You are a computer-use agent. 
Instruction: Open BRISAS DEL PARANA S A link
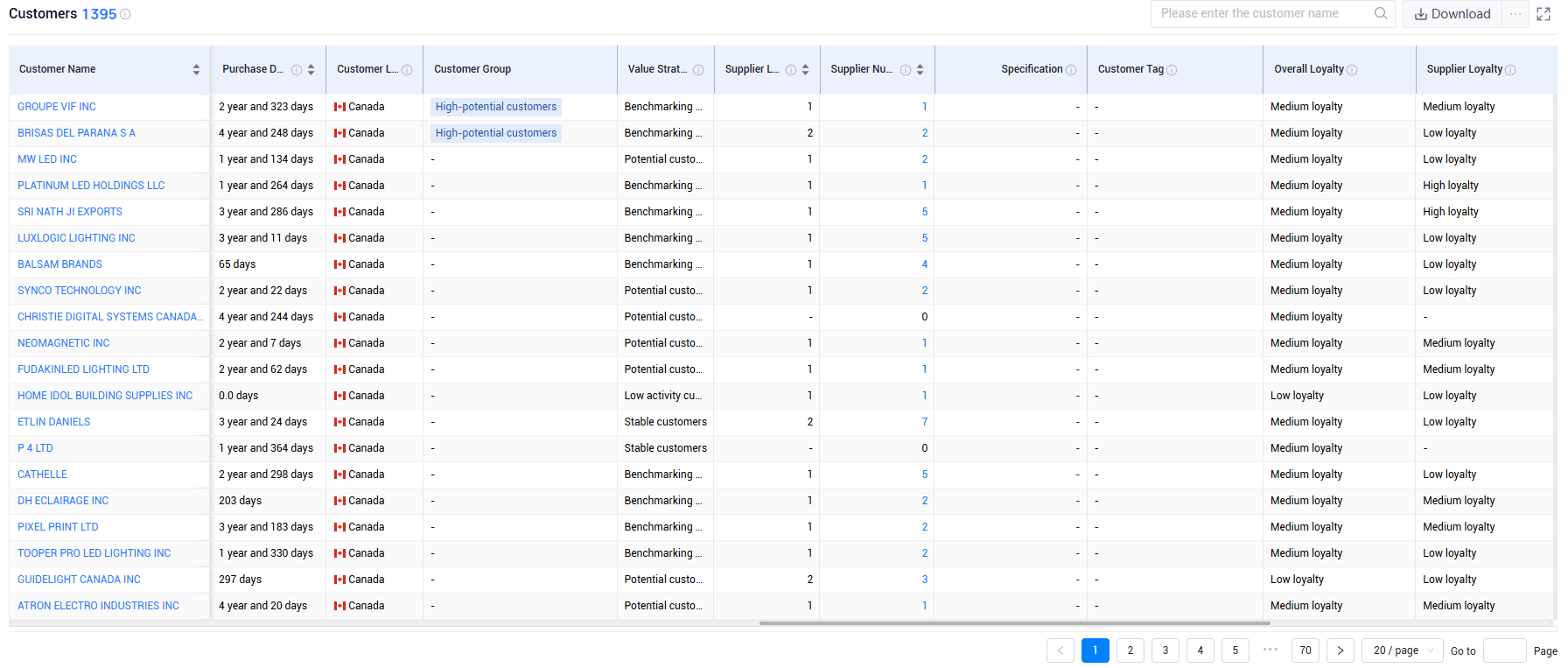(76, 133)
